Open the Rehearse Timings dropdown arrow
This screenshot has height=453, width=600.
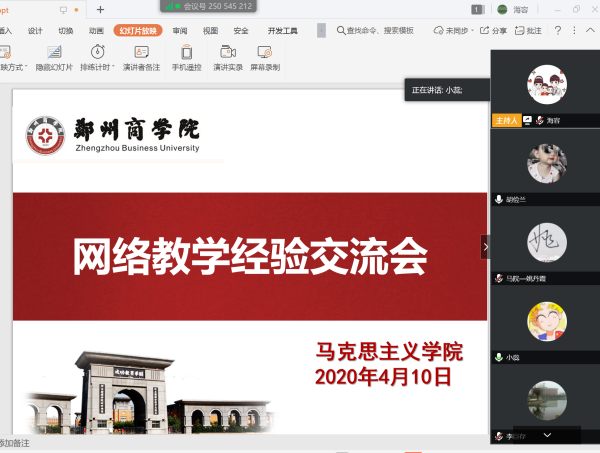tap(113, 68)
